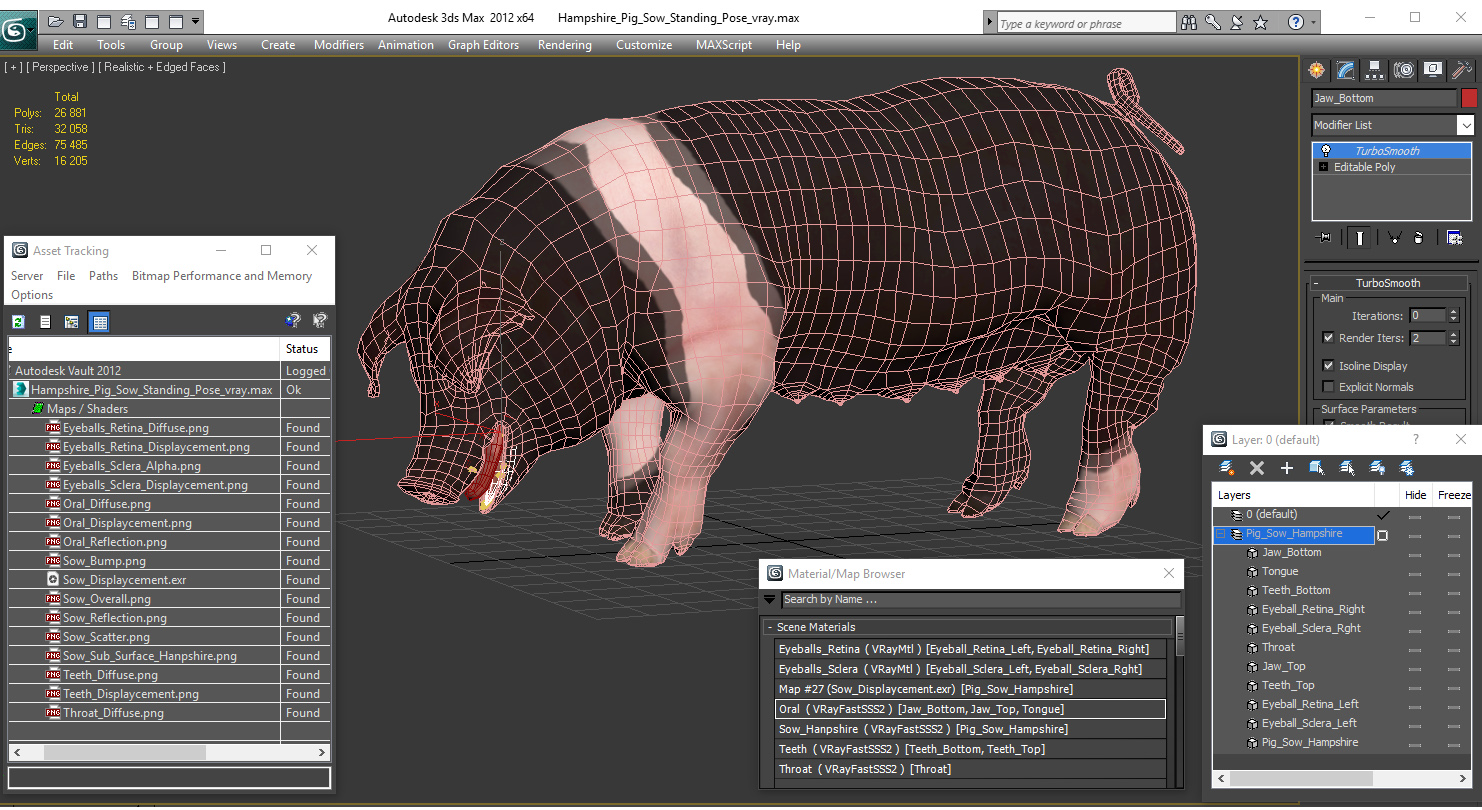Toggle Hide for Jaw_Bottom layer row
1482x810 pixels.
(x=1414, y=553)
